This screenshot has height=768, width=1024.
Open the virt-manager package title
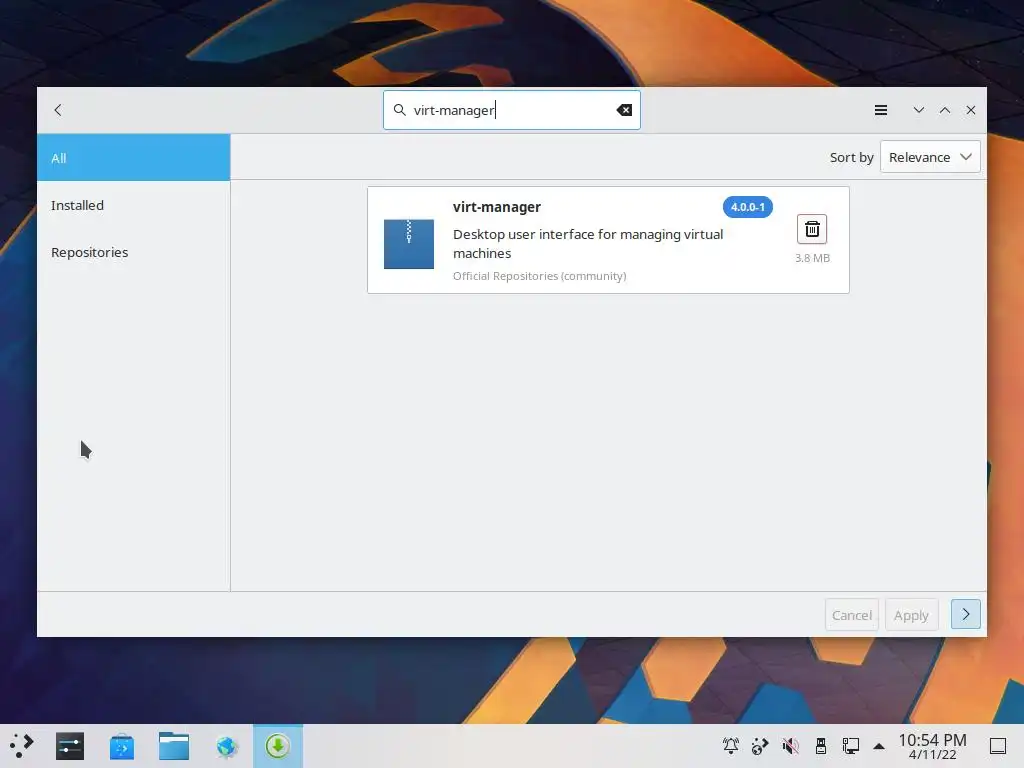(496, 207)
